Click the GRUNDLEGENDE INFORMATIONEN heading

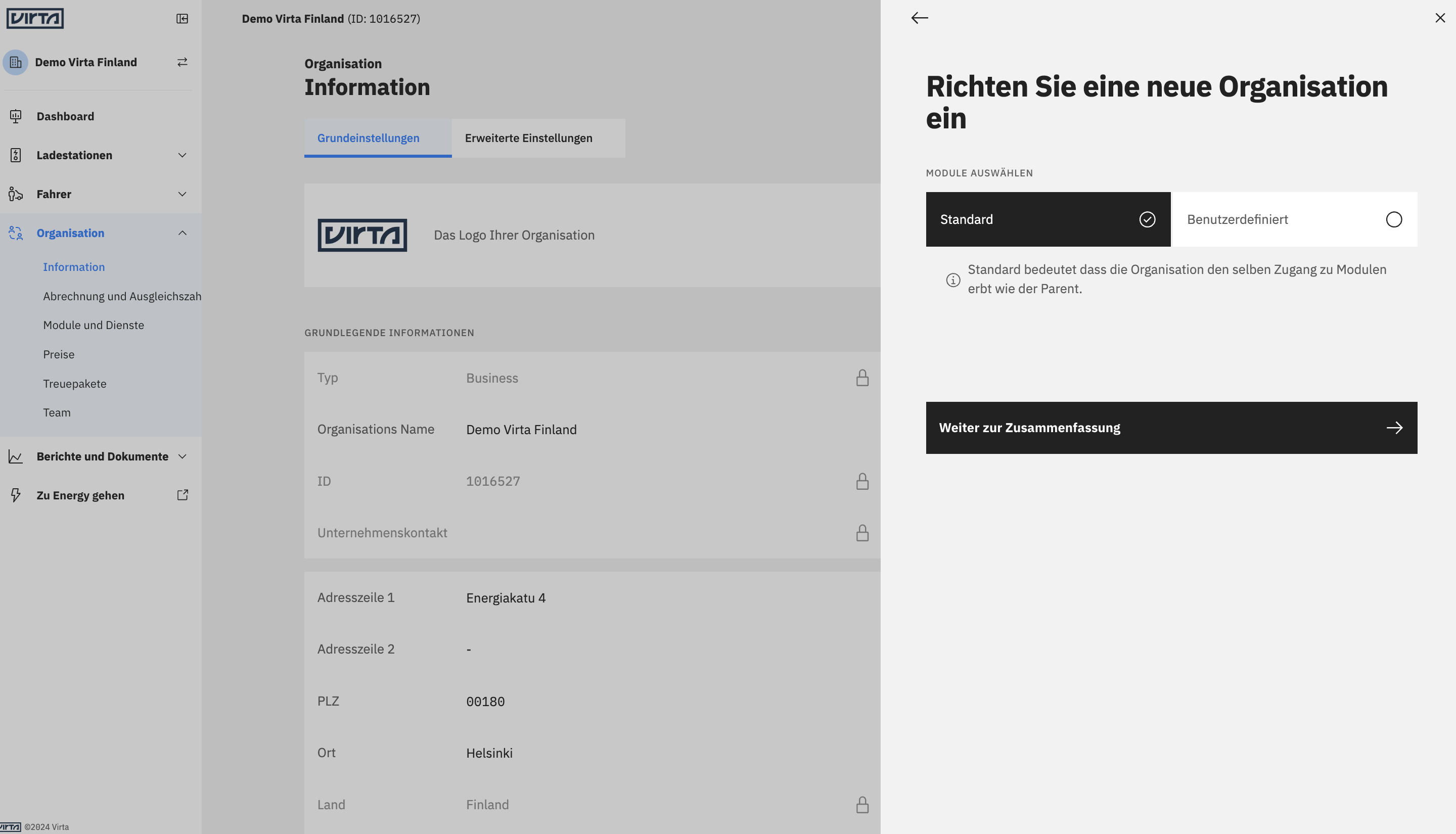click(x=389, y=333)
